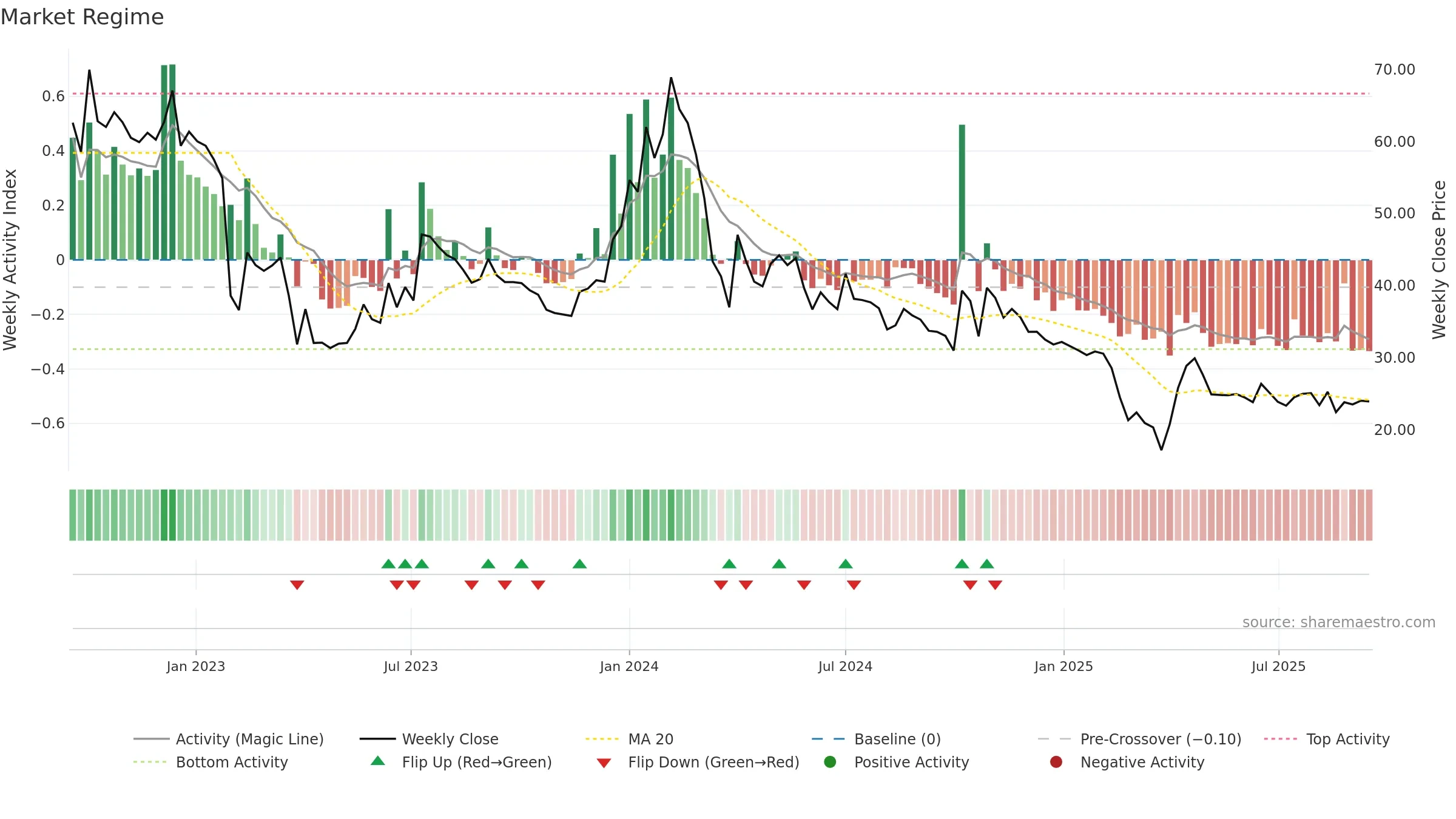Toggle the Bottom Activity legend entry
This screenshot has height=819, width=1456.
[211, 762]
